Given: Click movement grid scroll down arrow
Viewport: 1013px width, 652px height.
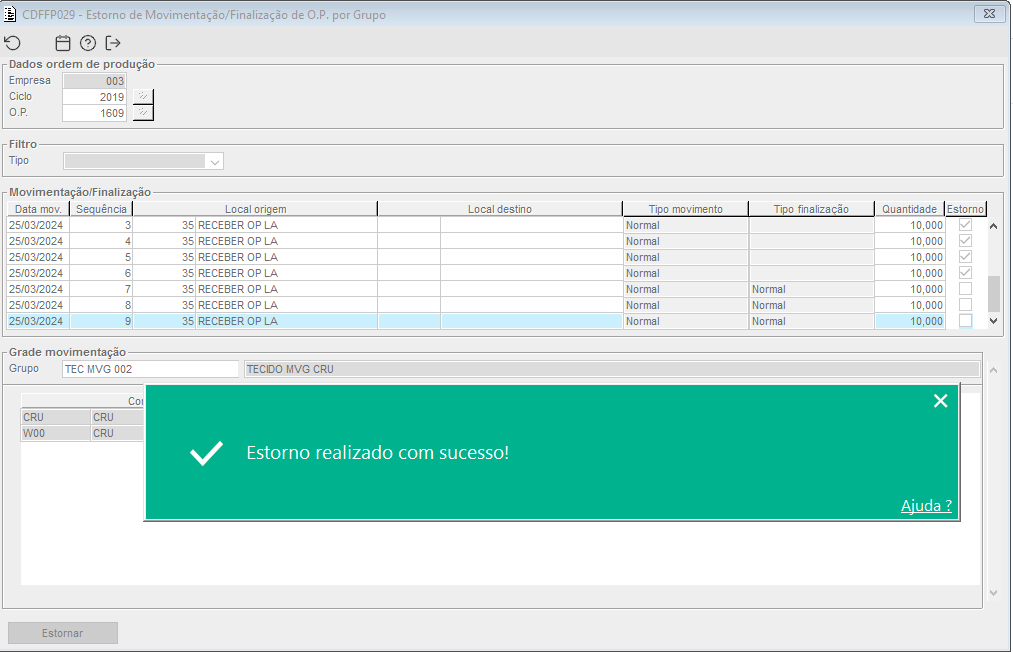Looking at the screenshot, I should [x=994, y=321].
